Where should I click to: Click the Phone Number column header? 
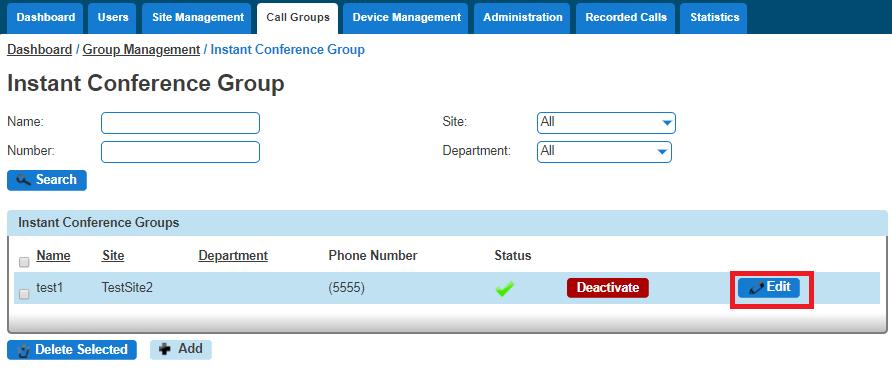point(373,256)
